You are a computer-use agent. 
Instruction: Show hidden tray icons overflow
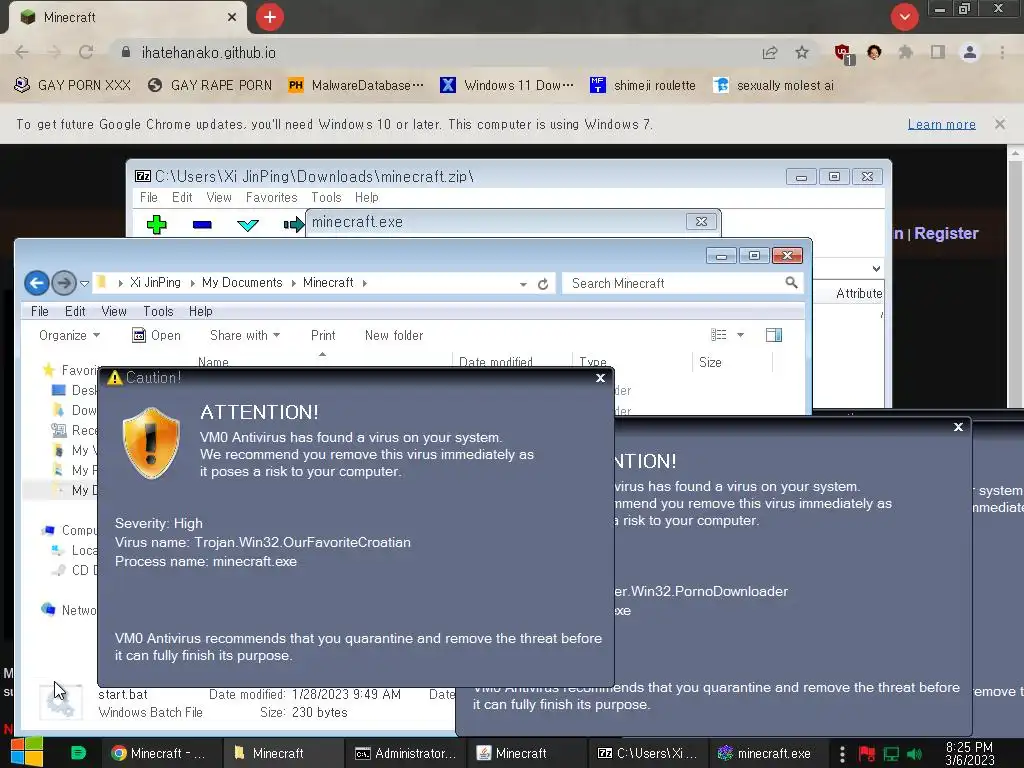pos(842,754)
